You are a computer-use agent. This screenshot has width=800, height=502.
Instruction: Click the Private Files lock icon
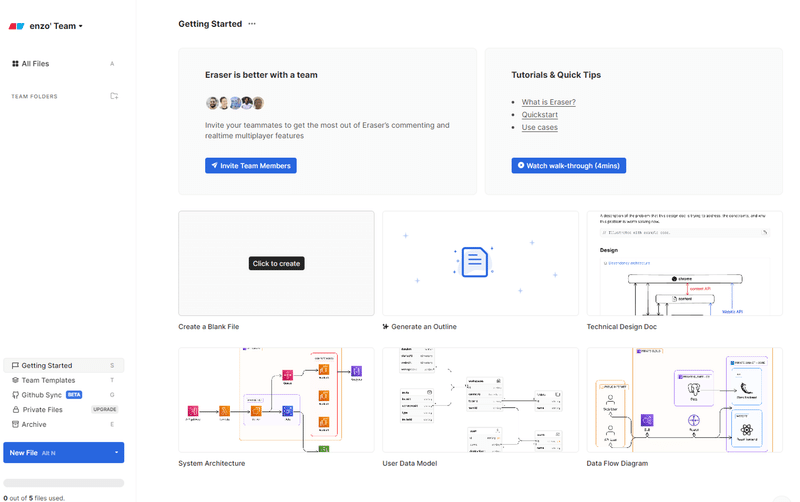[x=16, y=410]
